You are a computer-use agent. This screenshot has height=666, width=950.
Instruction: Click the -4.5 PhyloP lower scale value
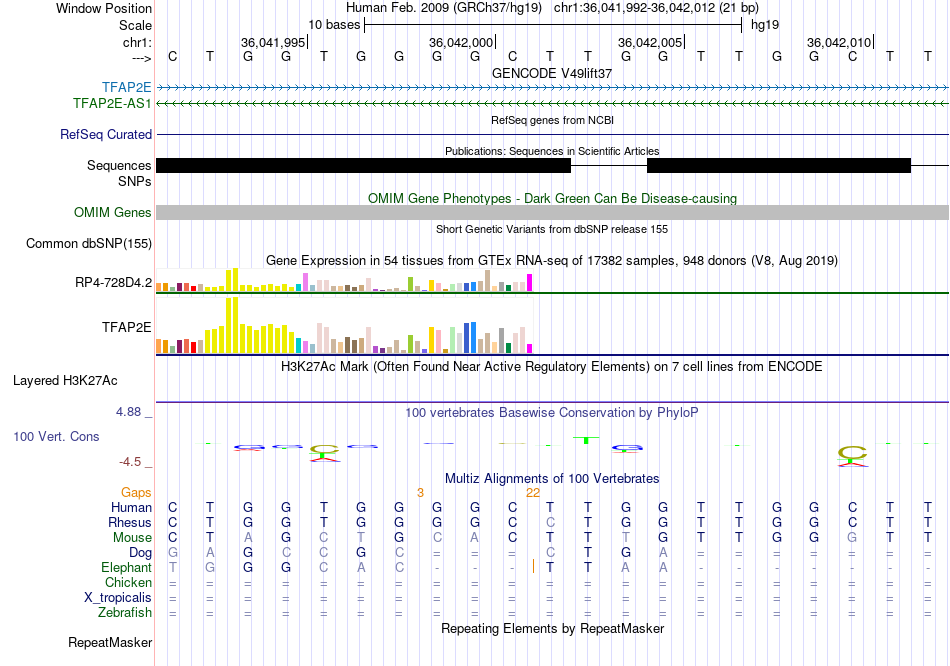(x=130, y=462)
